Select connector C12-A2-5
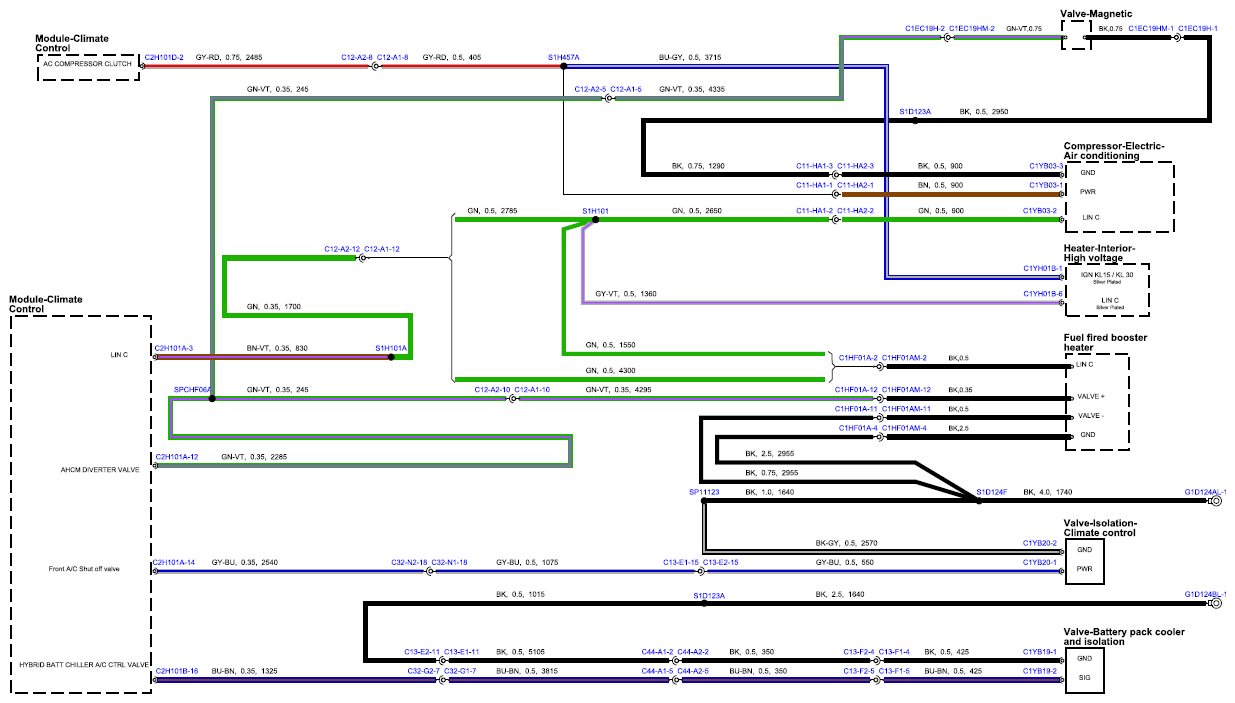The height and width of the screenshot is (703, 1235). point(590,90)
